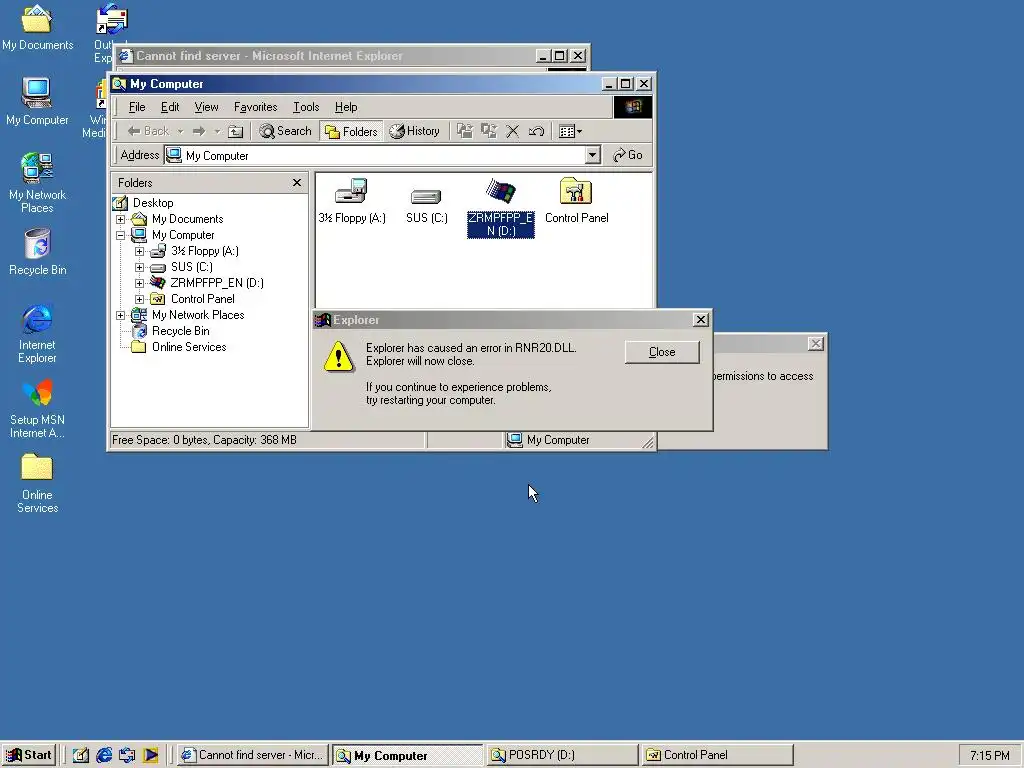This screenshot has height=768, width=1024.
Task: Expand Control Panel tree node
Action: pos(140,299)
